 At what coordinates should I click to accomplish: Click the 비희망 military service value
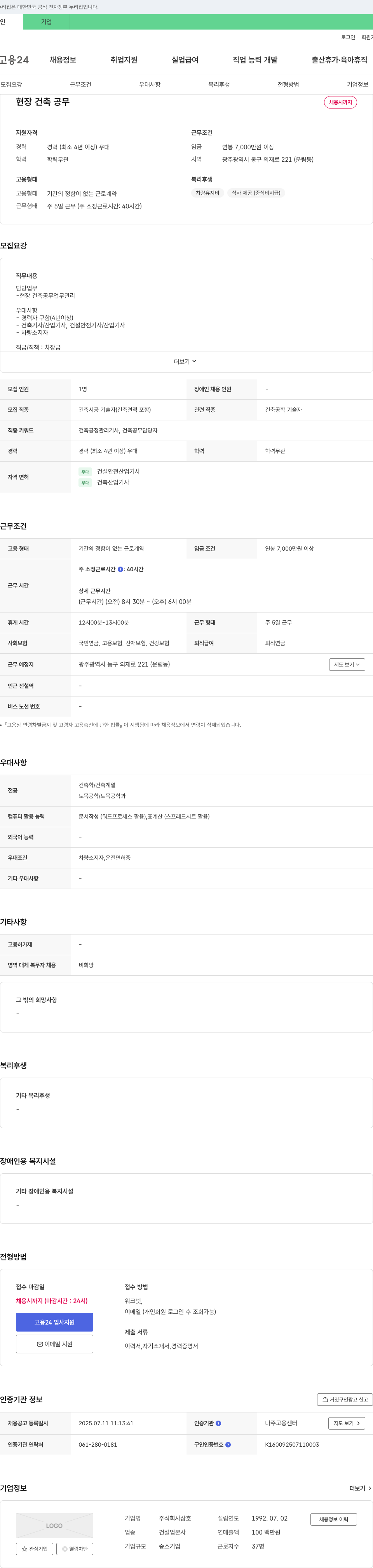point(86,965)
